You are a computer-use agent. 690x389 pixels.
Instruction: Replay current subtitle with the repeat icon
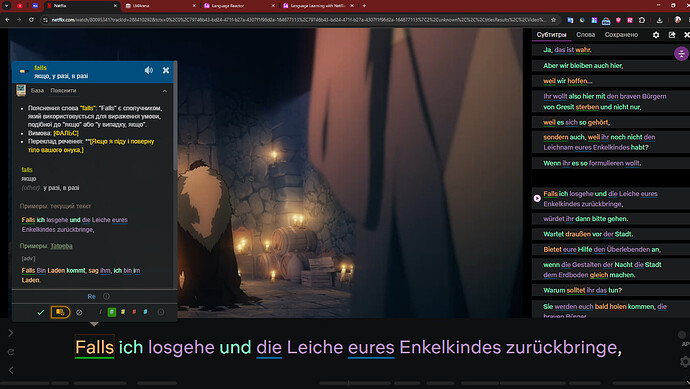tap(11, 352)
